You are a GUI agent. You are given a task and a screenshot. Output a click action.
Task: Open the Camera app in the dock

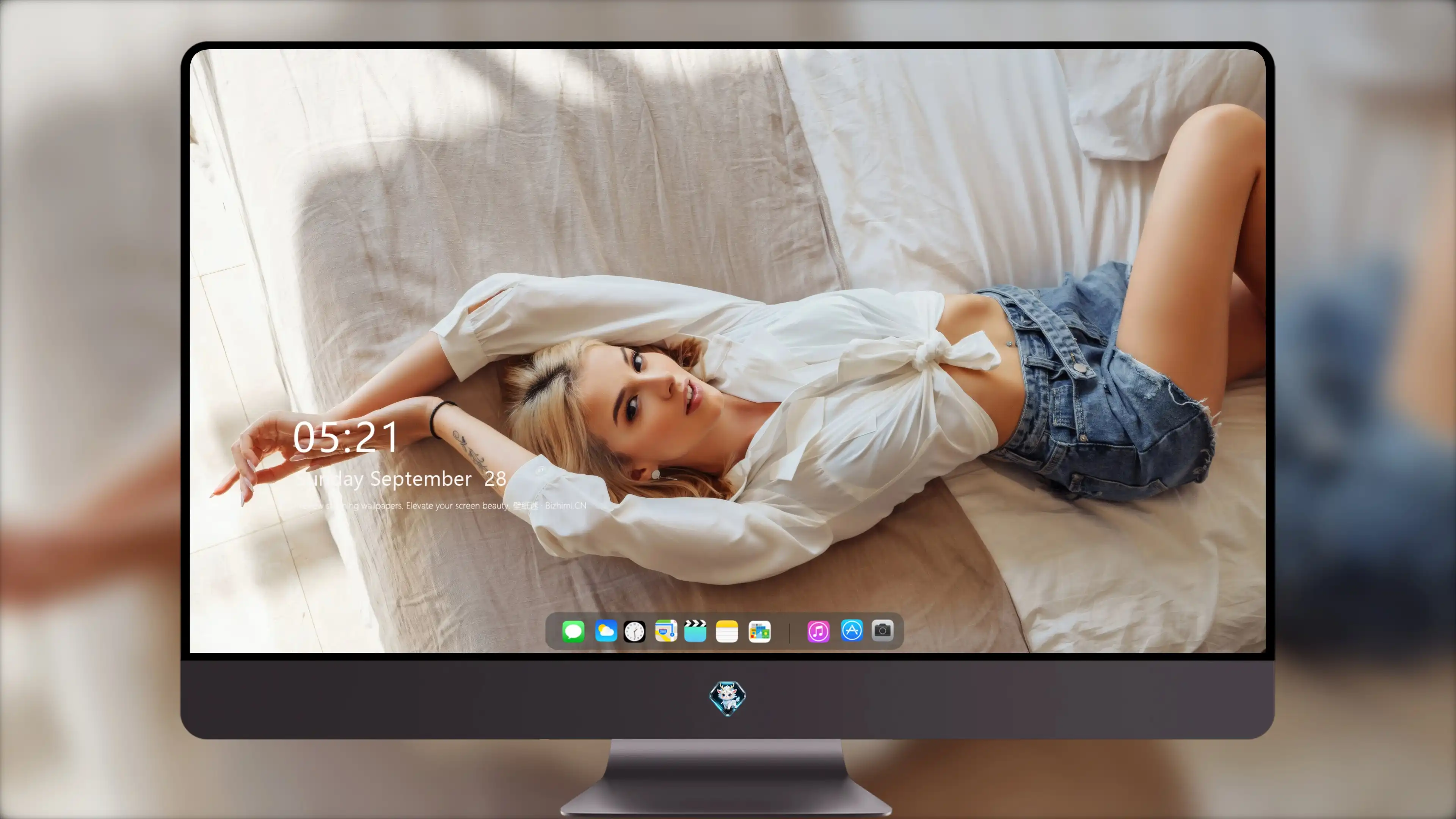click(882, 630)
